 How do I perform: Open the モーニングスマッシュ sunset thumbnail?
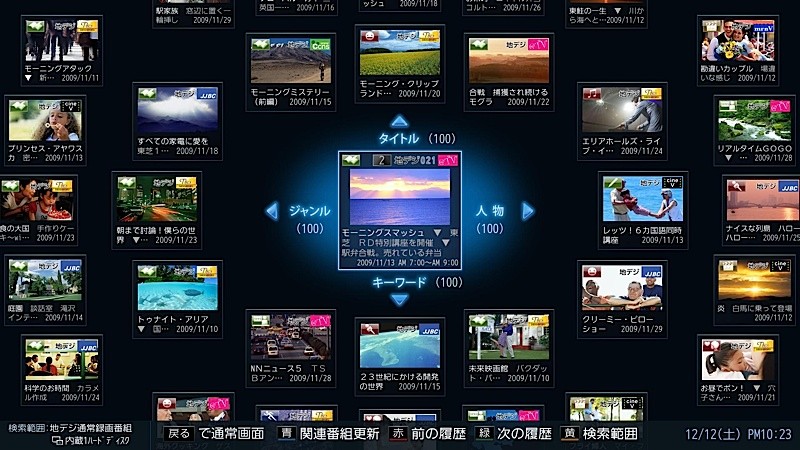point(399,197)
